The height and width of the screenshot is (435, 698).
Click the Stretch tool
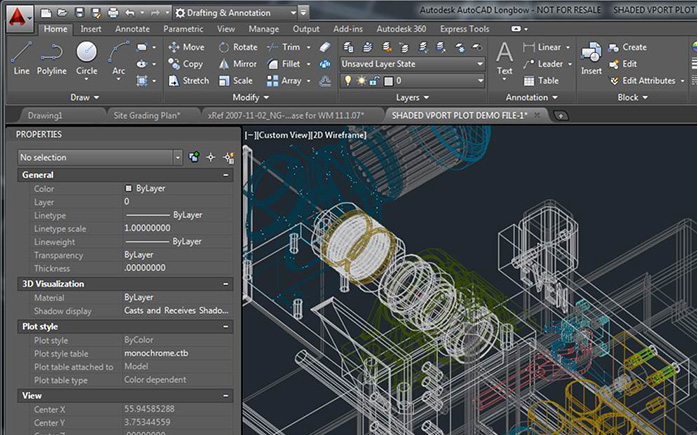(189, 81)
